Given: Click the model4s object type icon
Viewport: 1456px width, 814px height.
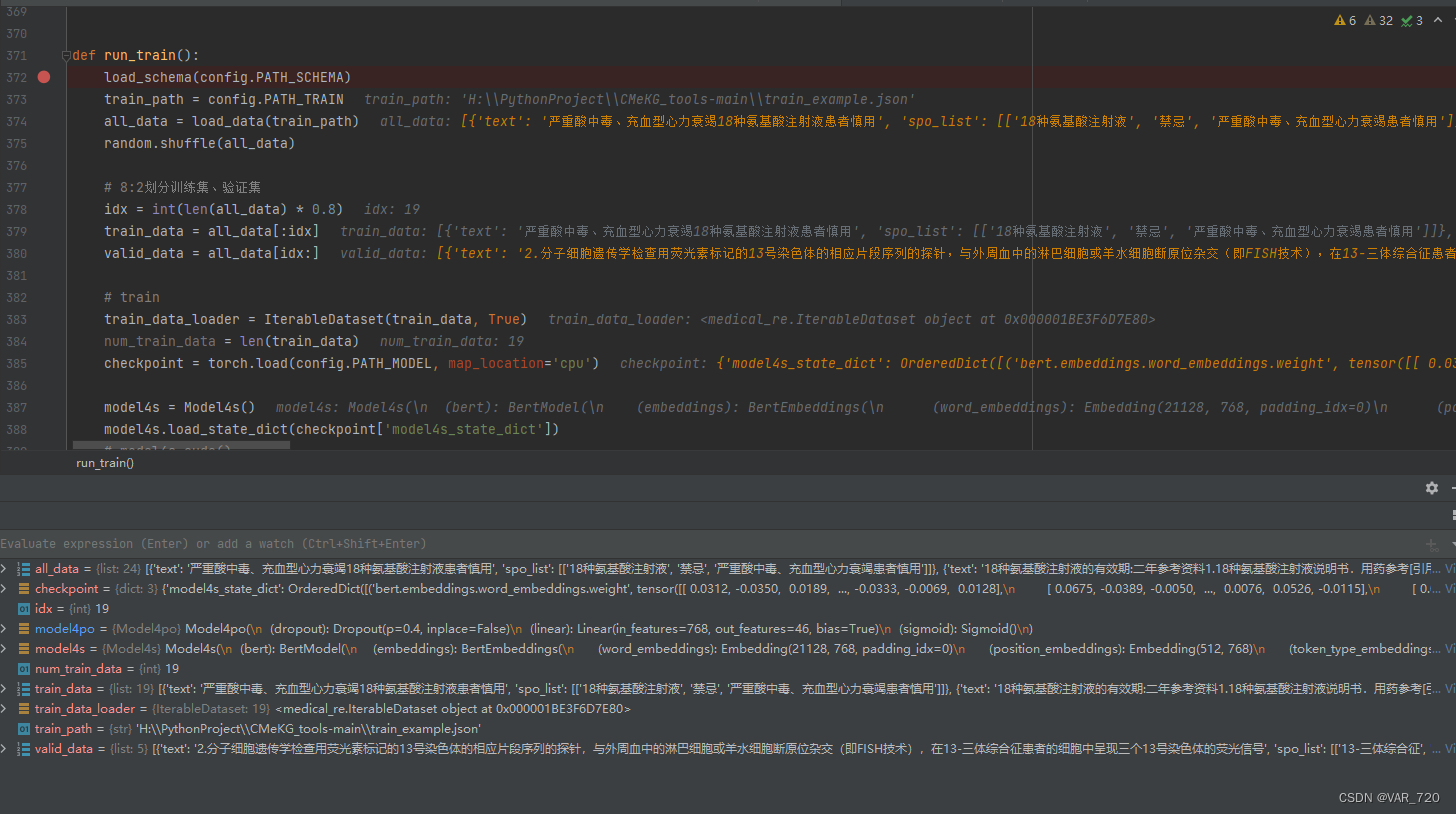Looking at the screenshot, I should 24,649.
